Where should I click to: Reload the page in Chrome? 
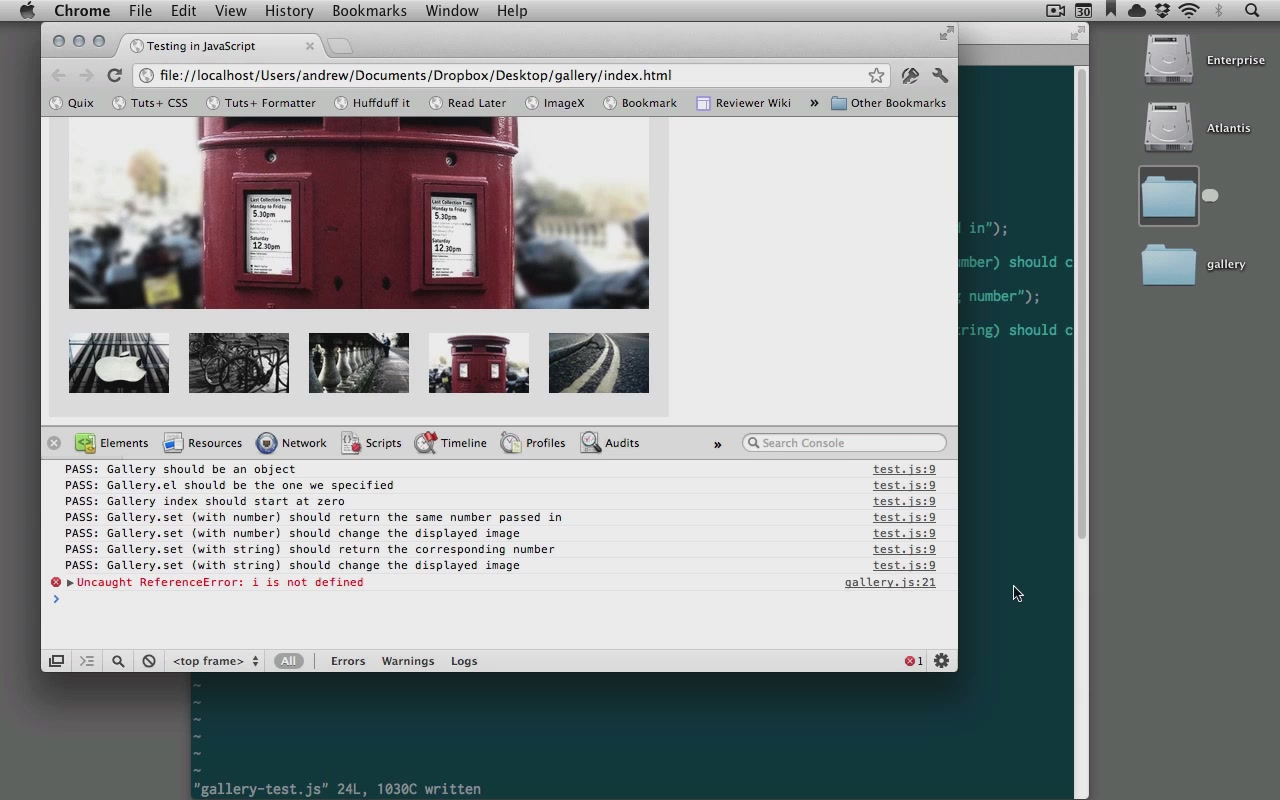[114, 75]
